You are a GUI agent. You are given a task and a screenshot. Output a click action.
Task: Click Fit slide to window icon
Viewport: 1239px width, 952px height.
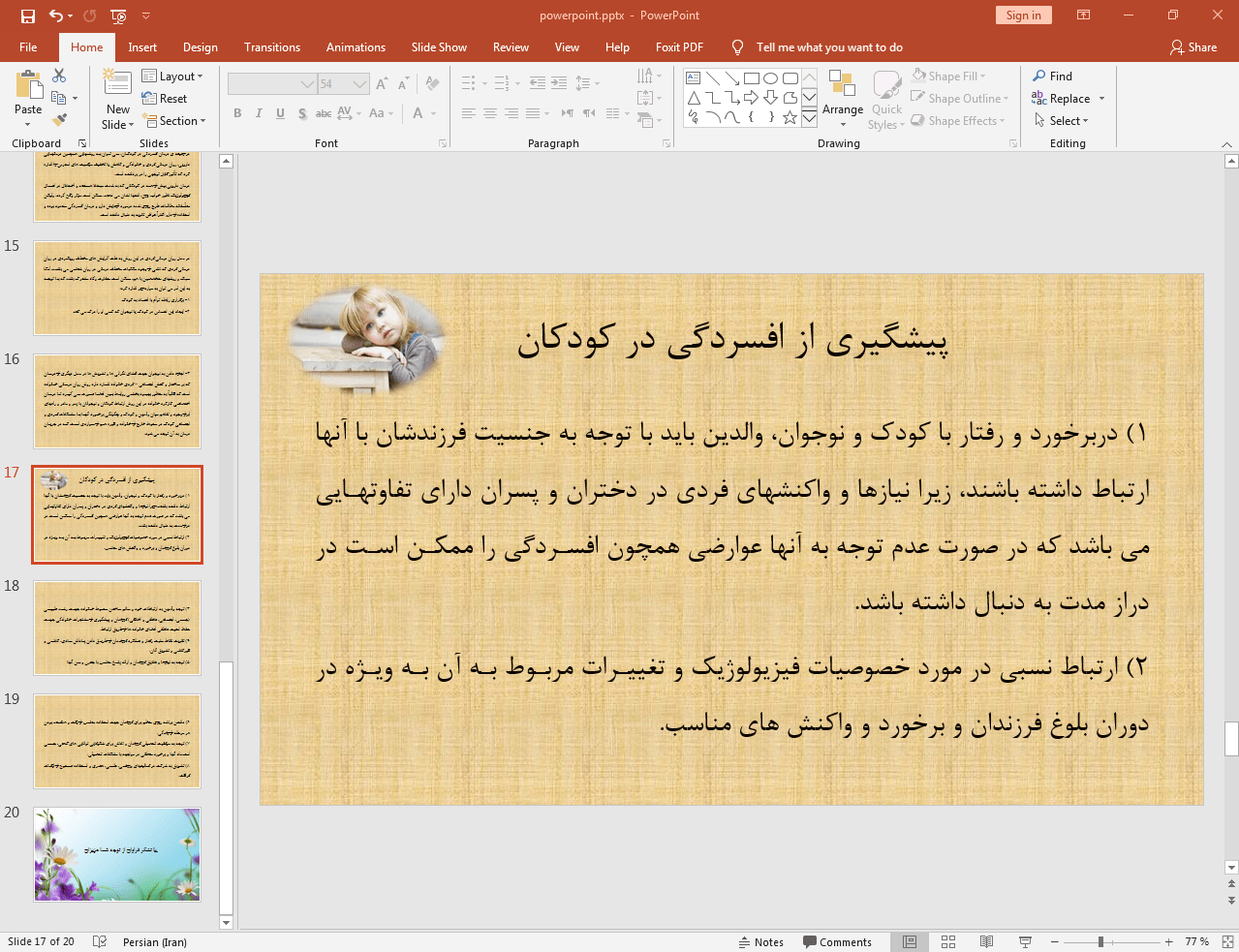(1227, 941)
